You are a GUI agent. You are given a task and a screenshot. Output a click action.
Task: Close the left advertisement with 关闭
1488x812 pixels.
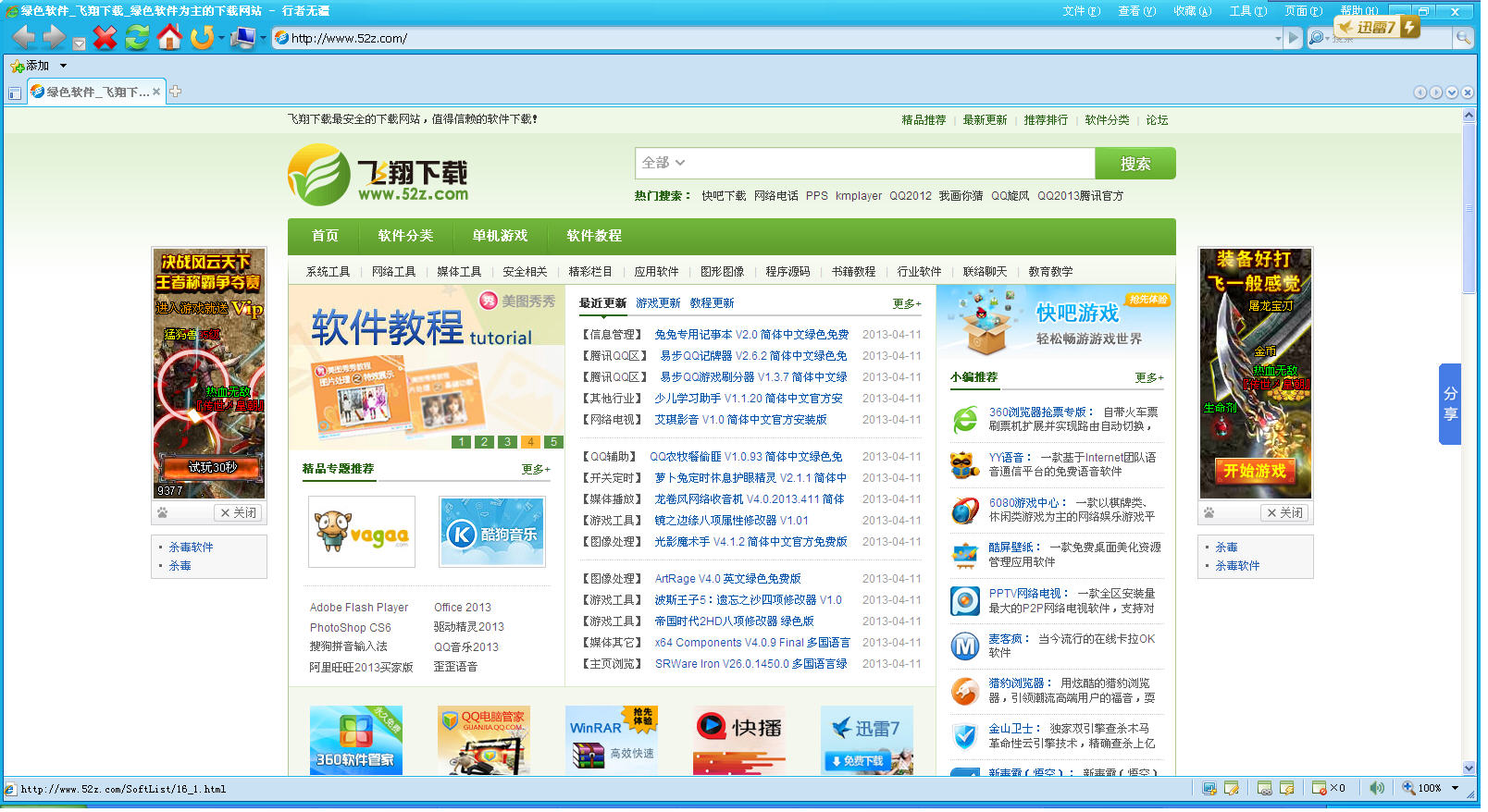[x=239, y=513]
